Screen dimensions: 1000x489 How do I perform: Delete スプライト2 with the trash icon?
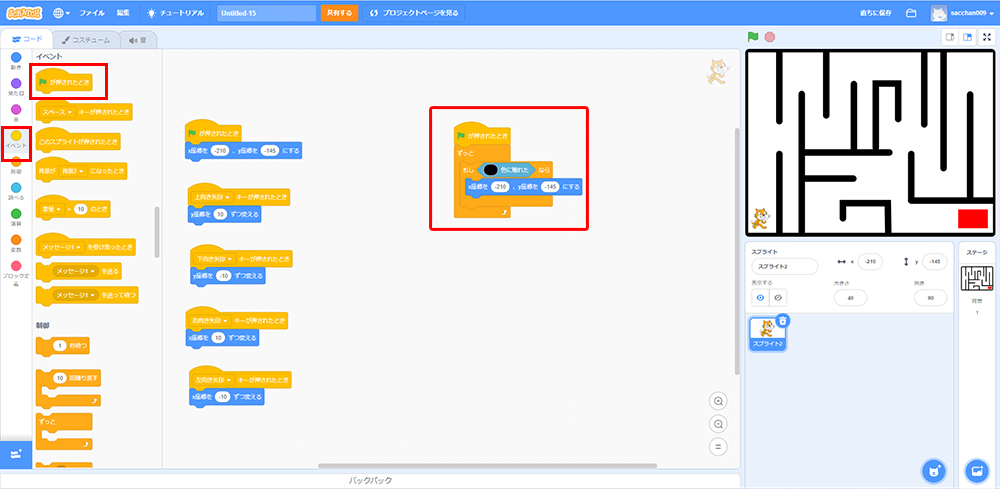click(x=783, y=321)
